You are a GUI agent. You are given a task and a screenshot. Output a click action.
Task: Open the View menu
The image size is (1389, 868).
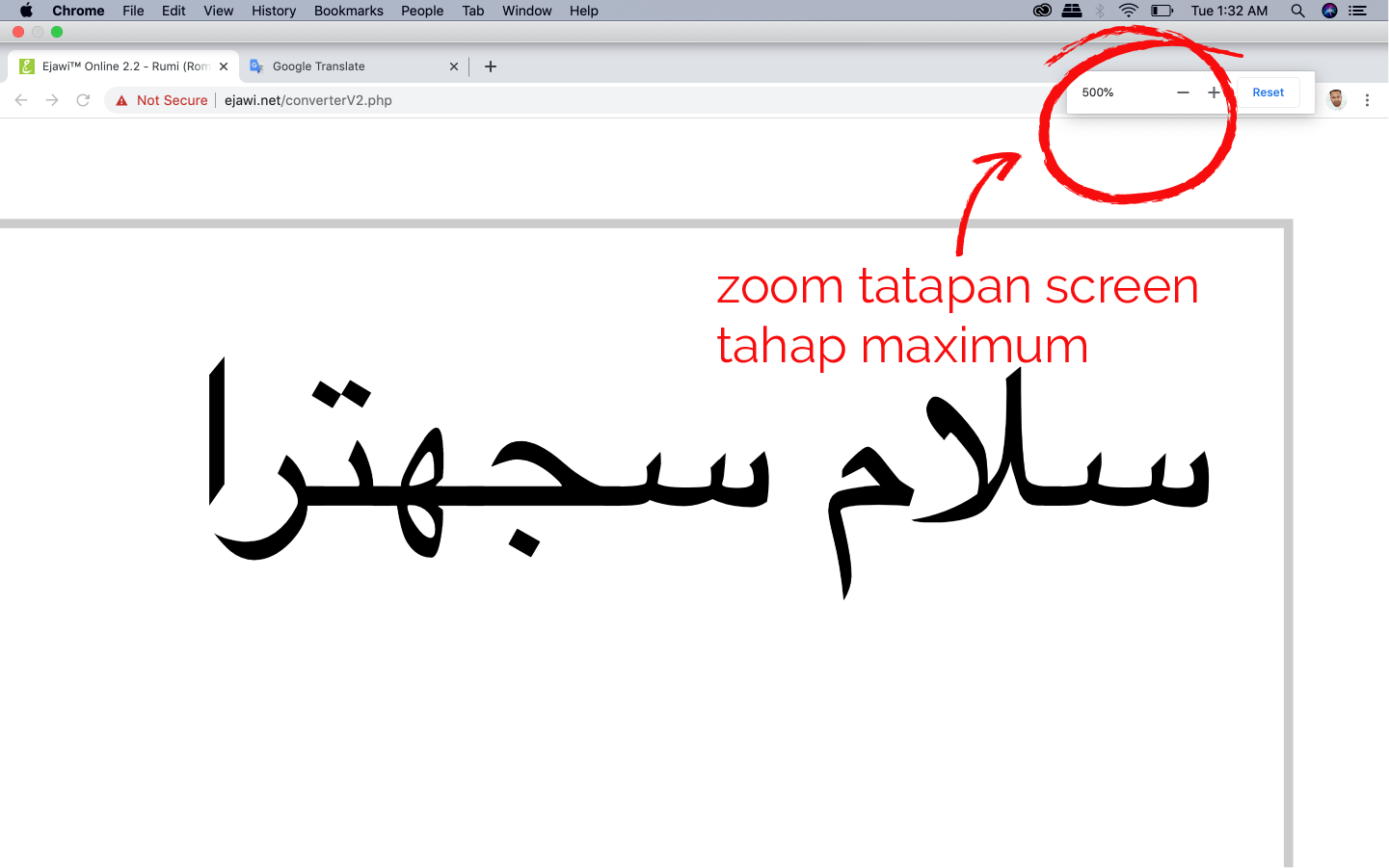pyautogui.click(x=218, y=11)
